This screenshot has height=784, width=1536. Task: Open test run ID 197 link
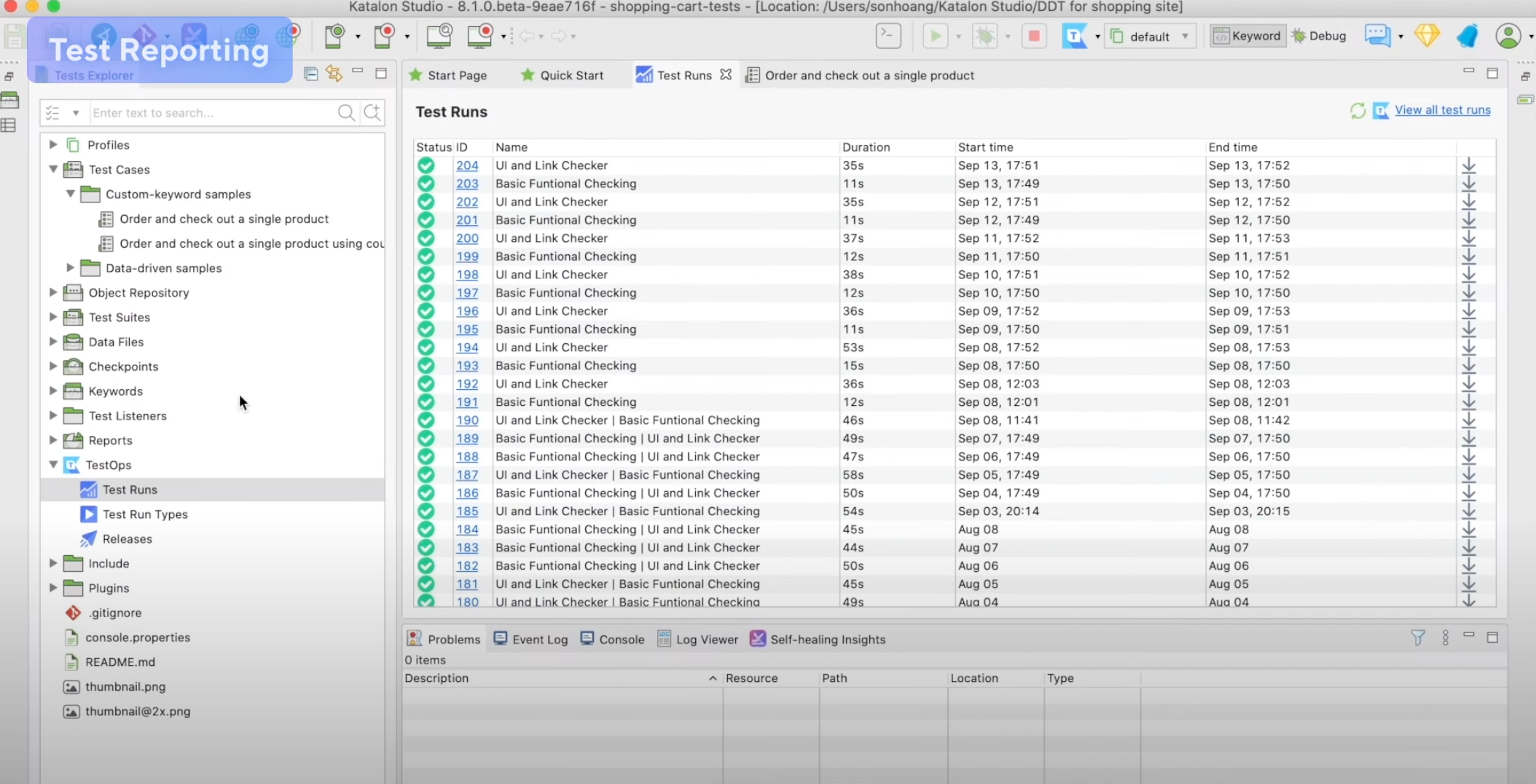467,293
